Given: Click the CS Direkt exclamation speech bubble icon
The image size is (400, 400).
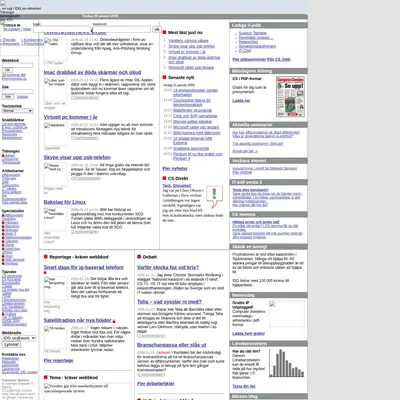Looking at the screenshot, I should [x=214, y=196].
